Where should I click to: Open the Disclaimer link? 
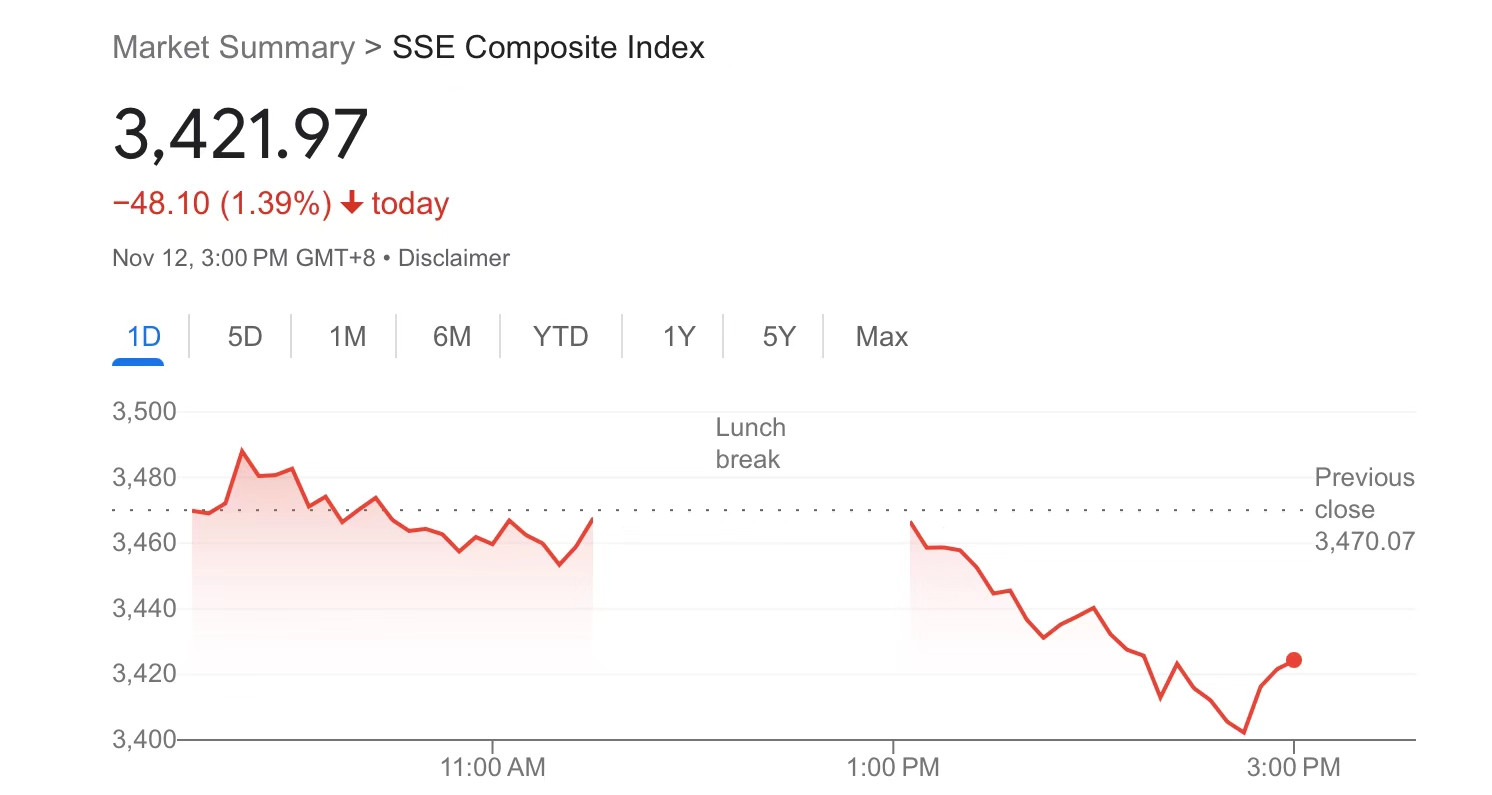point(454,258)
